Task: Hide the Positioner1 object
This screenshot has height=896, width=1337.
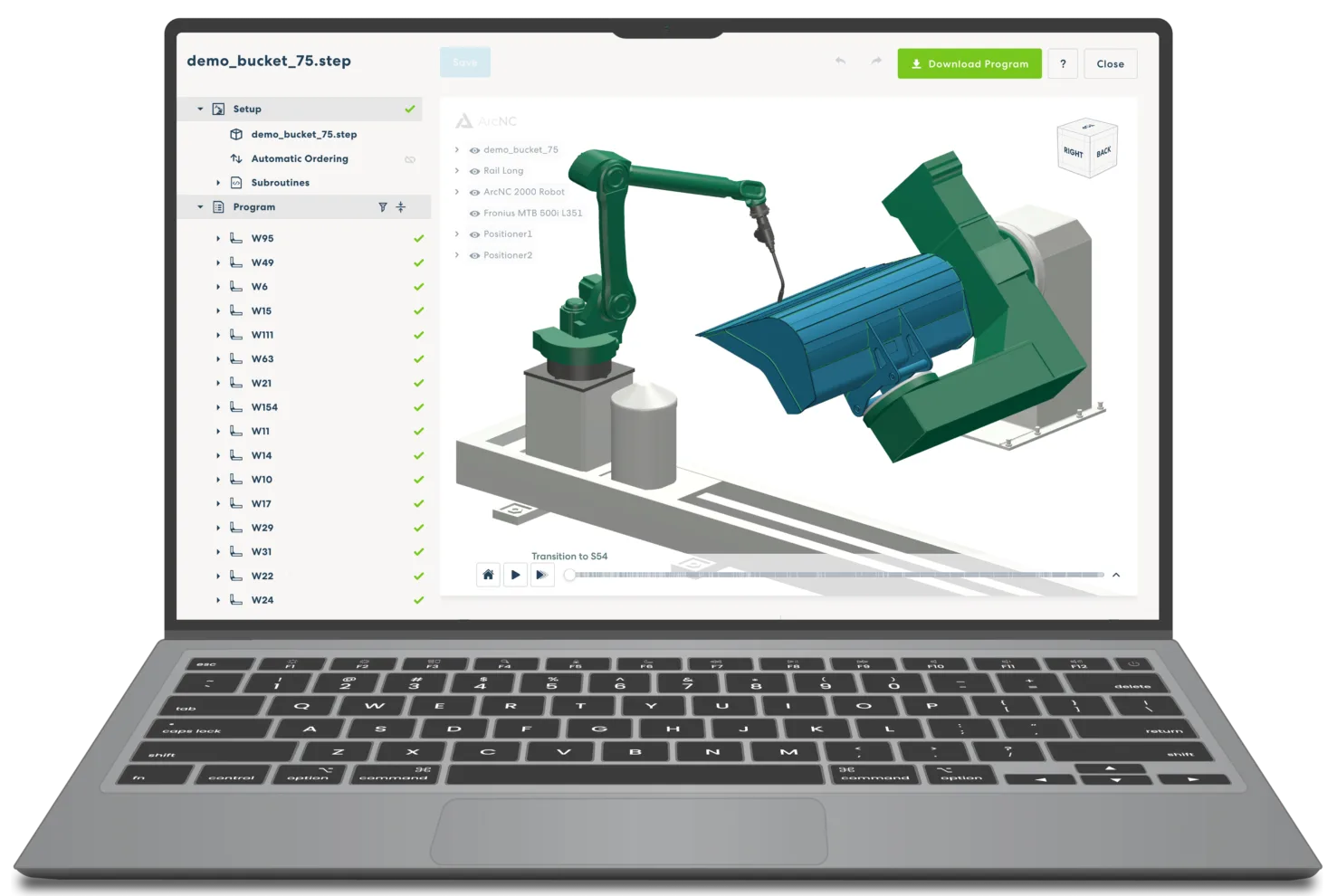Action: pyautogui.click(x=474, y=234)
